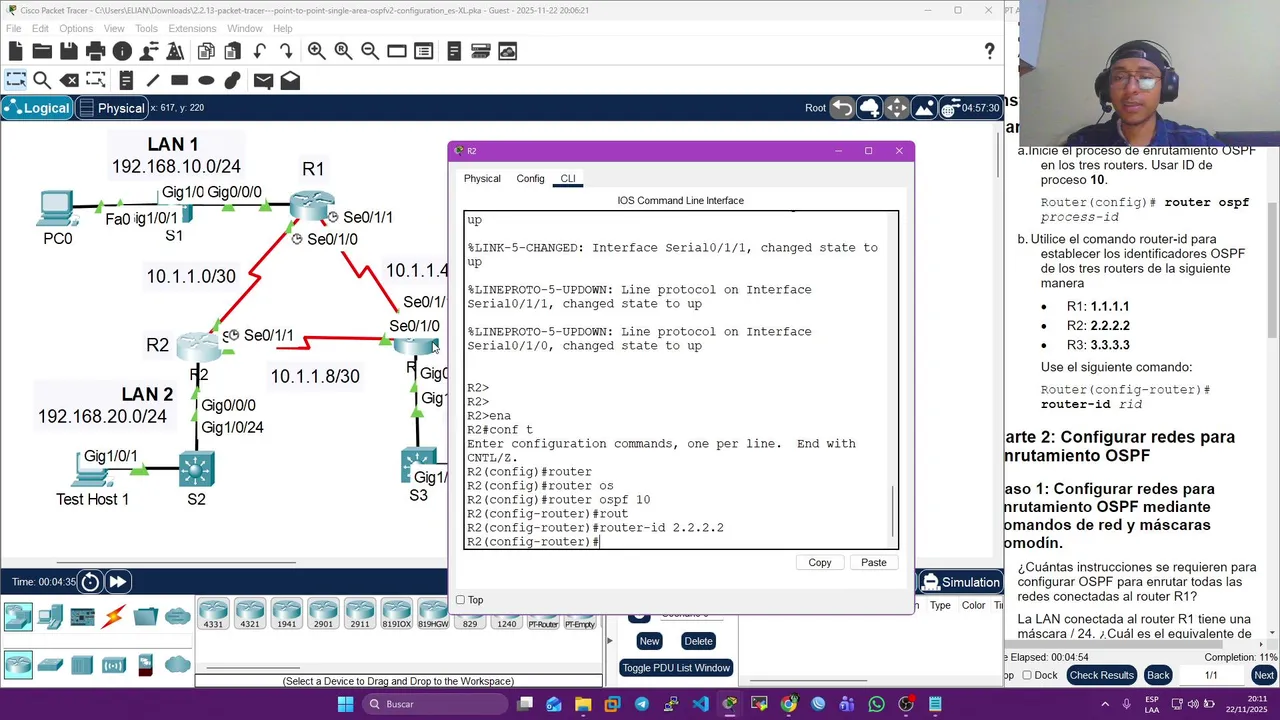
Task: Switch to Logical workspace view
Action: coord(37,108)
